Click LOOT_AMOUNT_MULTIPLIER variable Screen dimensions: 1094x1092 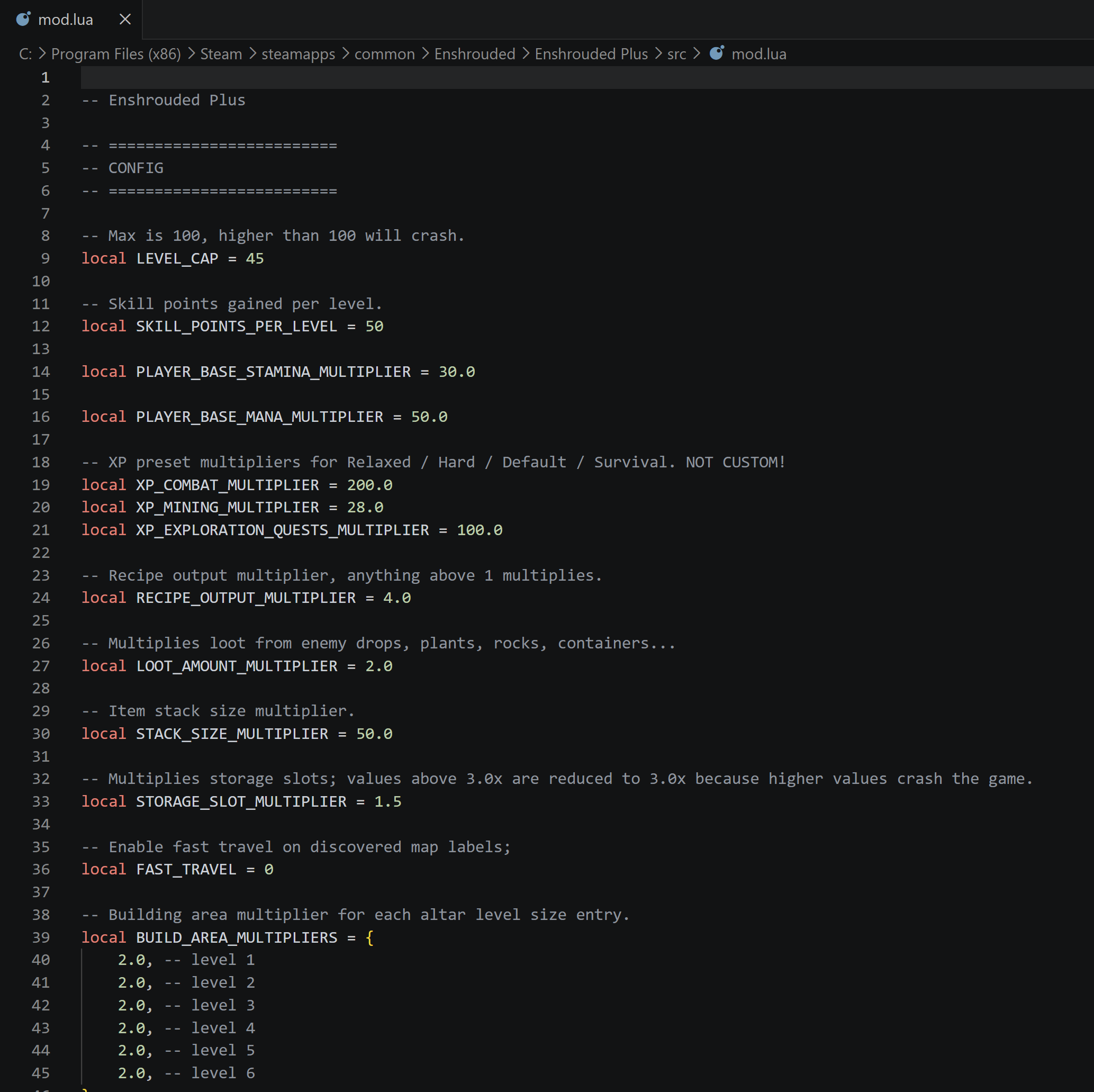(x=237, y=666)
